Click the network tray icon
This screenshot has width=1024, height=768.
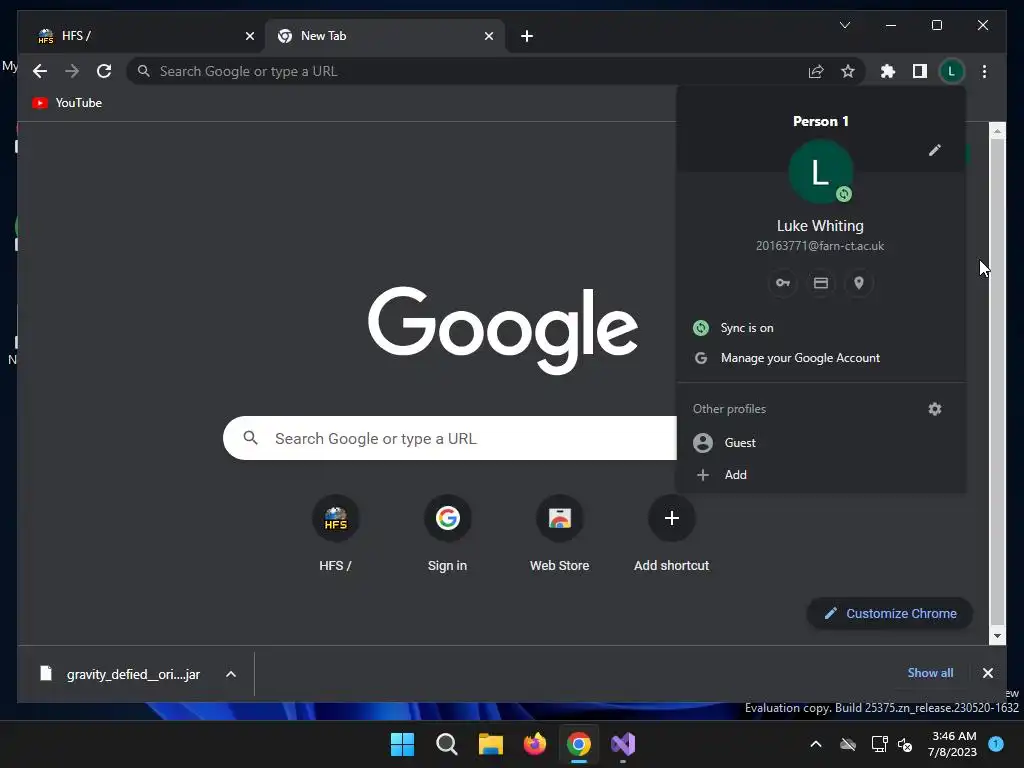click(x=879, y=744)
